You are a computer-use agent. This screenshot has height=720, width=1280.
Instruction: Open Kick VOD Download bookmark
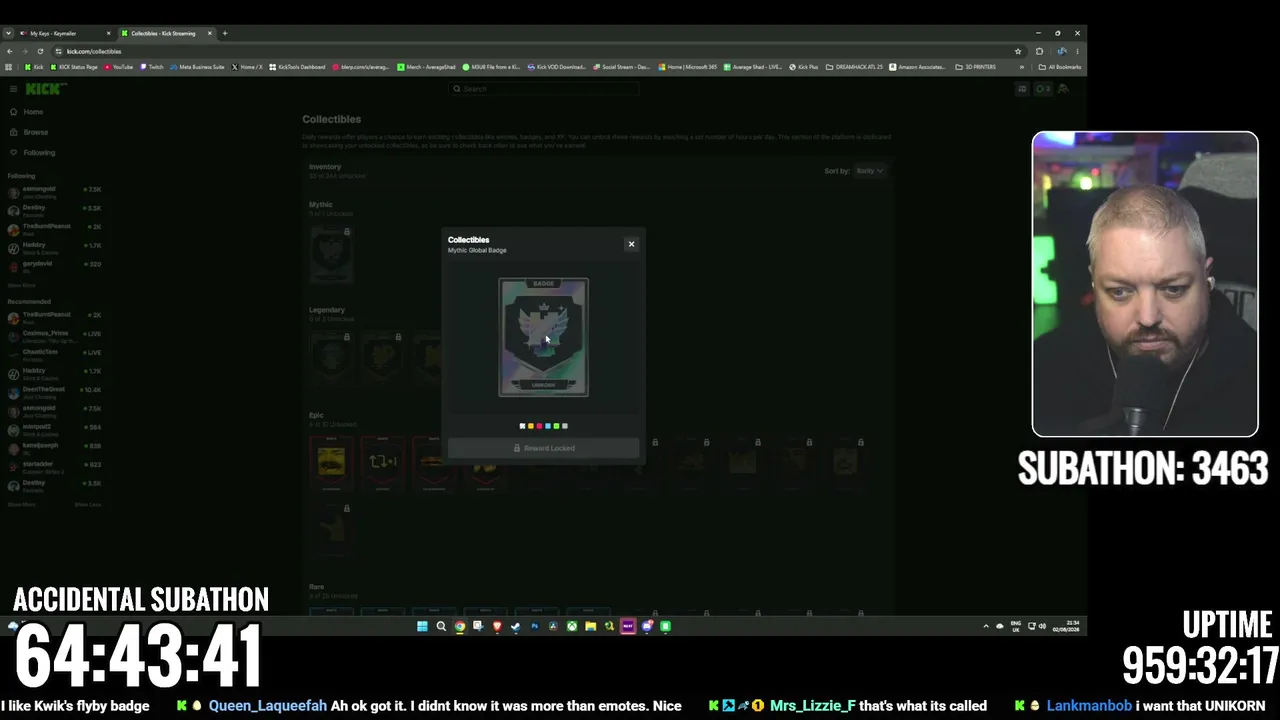557,67
